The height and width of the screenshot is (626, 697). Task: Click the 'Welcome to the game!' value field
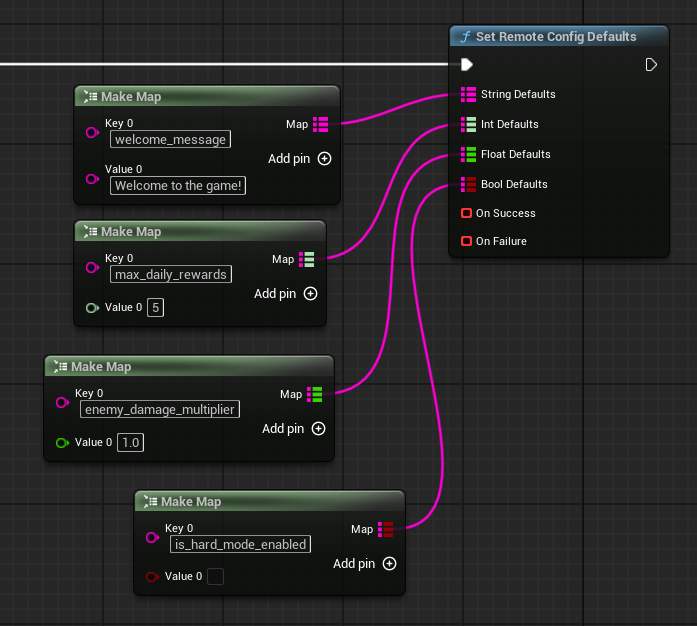point(179,186)
